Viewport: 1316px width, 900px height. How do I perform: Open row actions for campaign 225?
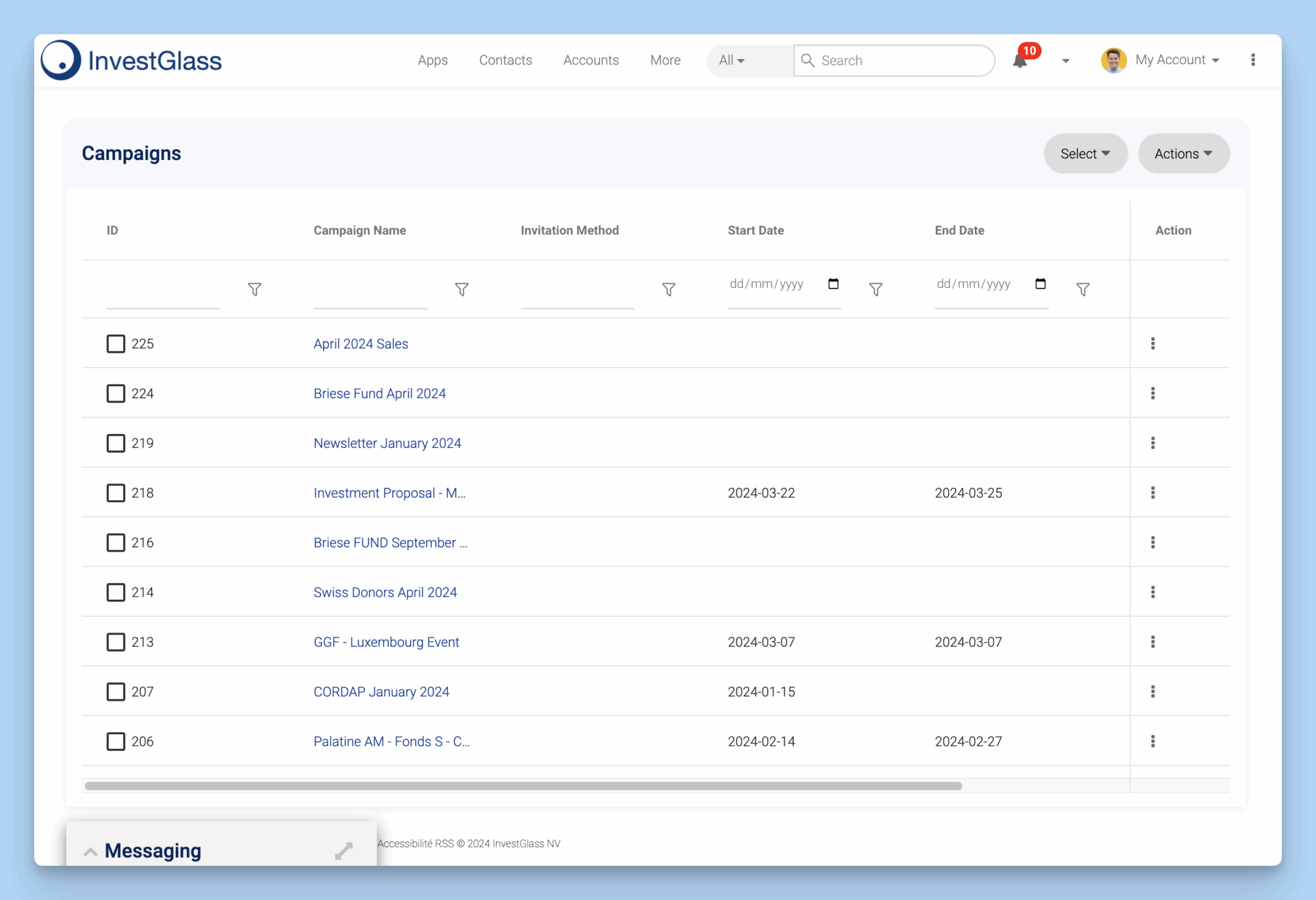[1153, 343]
